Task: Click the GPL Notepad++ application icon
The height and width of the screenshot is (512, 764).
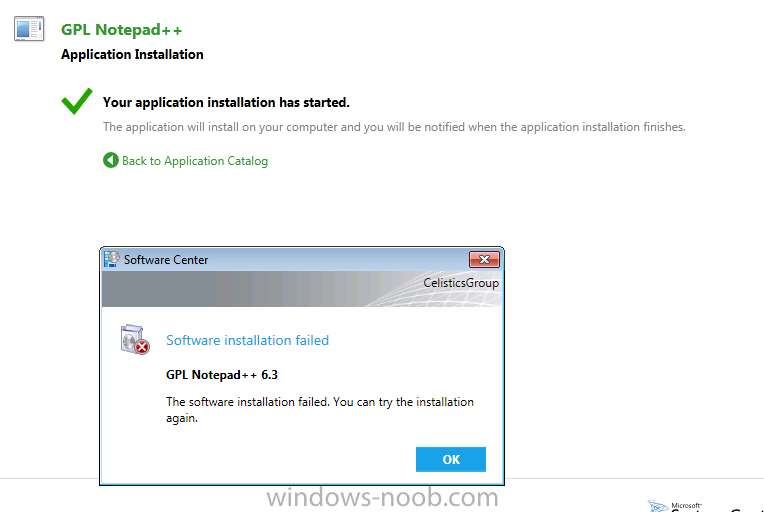Action: point(29,28)
